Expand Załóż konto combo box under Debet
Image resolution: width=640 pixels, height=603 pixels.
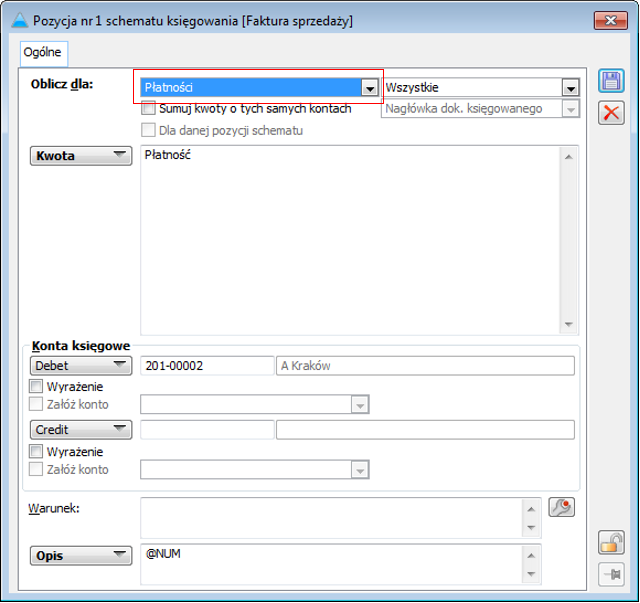360,405
